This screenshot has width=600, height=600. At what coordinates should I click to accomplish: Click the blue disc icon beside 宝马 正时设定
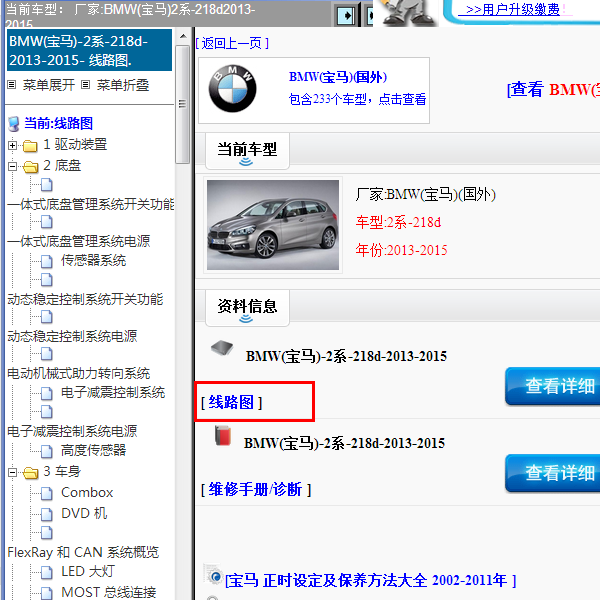[214, 575]
